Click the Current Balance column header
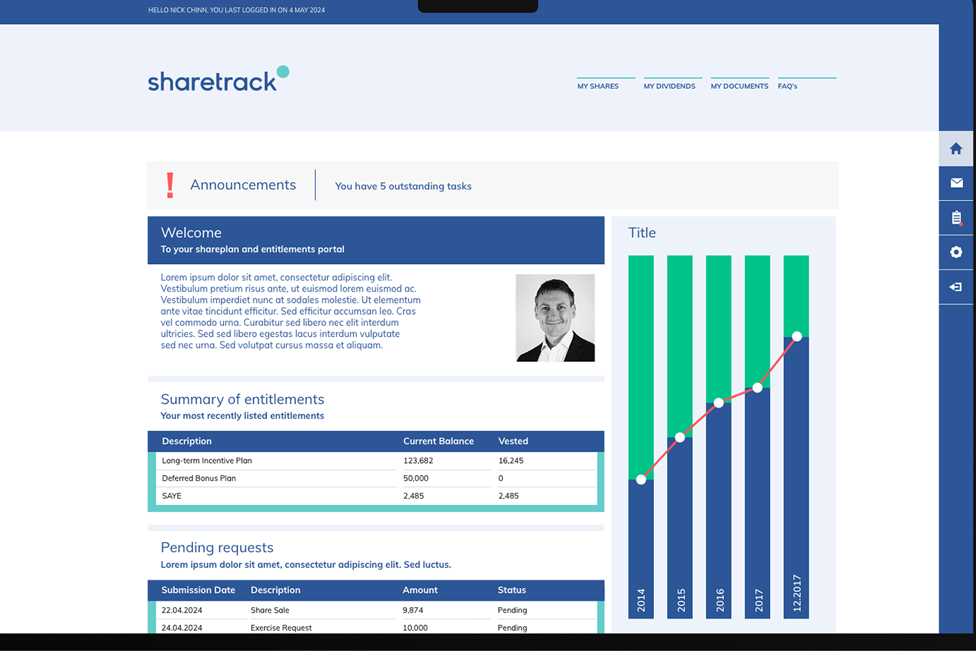Viewport: 976px width, 651px height. 439,441
